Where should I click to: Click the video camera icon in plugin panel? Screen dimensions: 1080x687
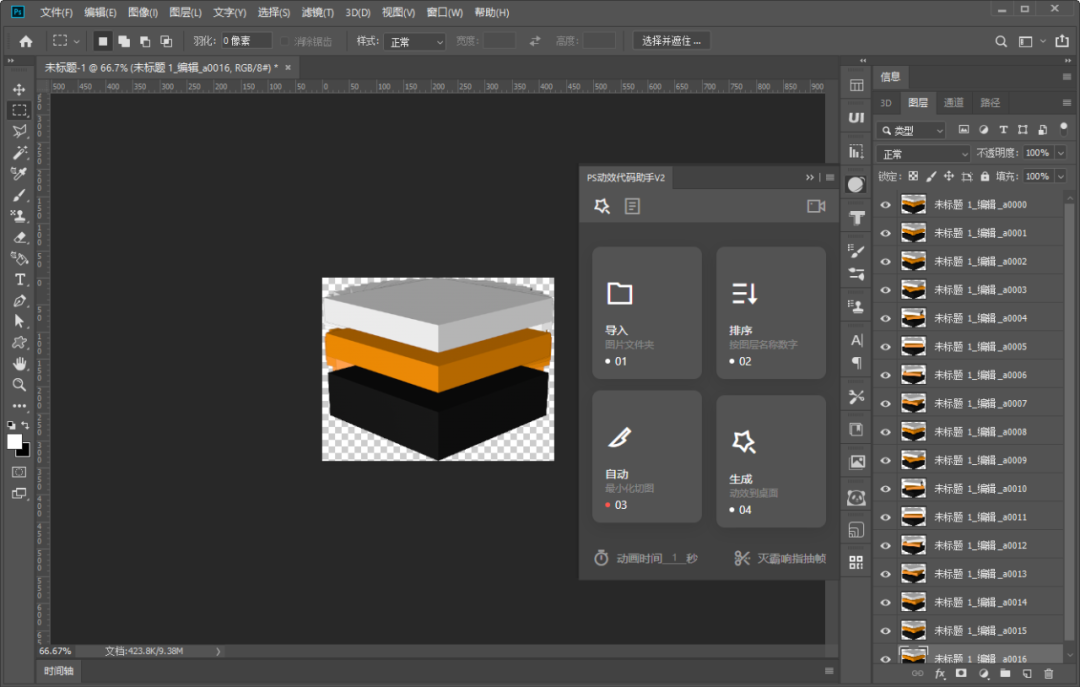(x=816, y=206)
